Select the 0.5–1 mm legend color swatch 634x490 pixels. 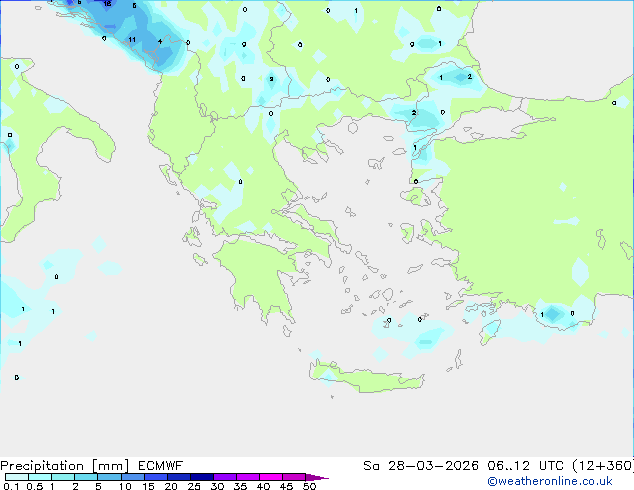(40, 477)
